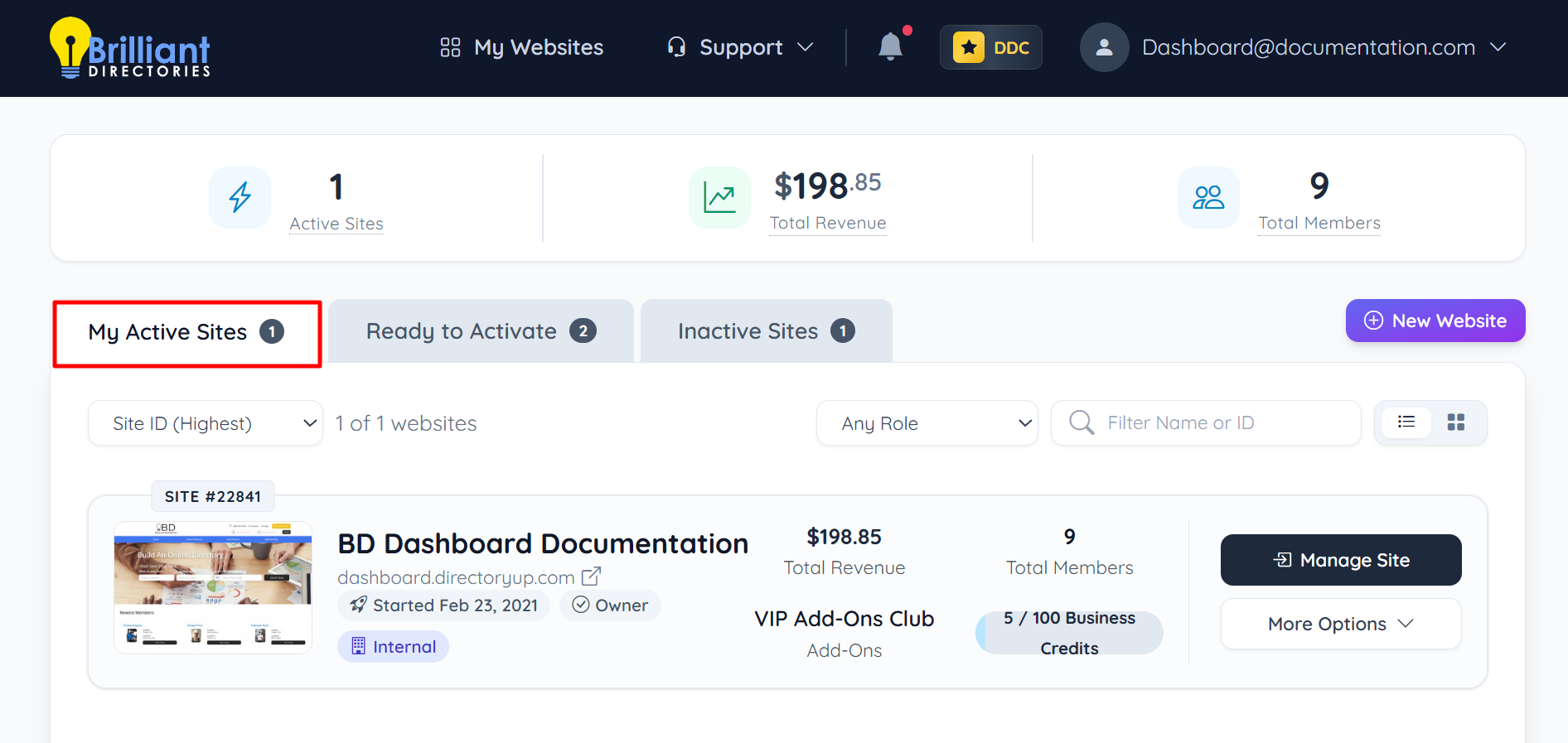Image resolution: width=1568 pixels, height=743 pixels.
Task: Switch to list view
Action: [1406, 422]
